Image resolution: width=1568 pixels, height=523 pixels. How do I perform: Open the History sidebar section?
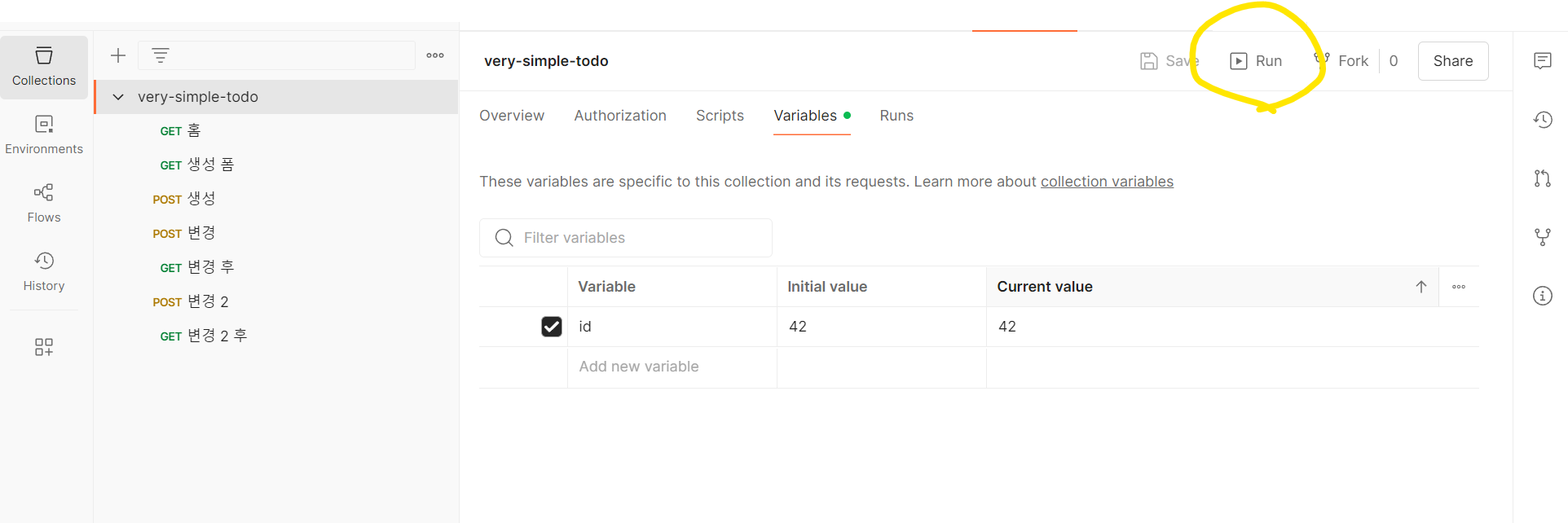[44, 272]
